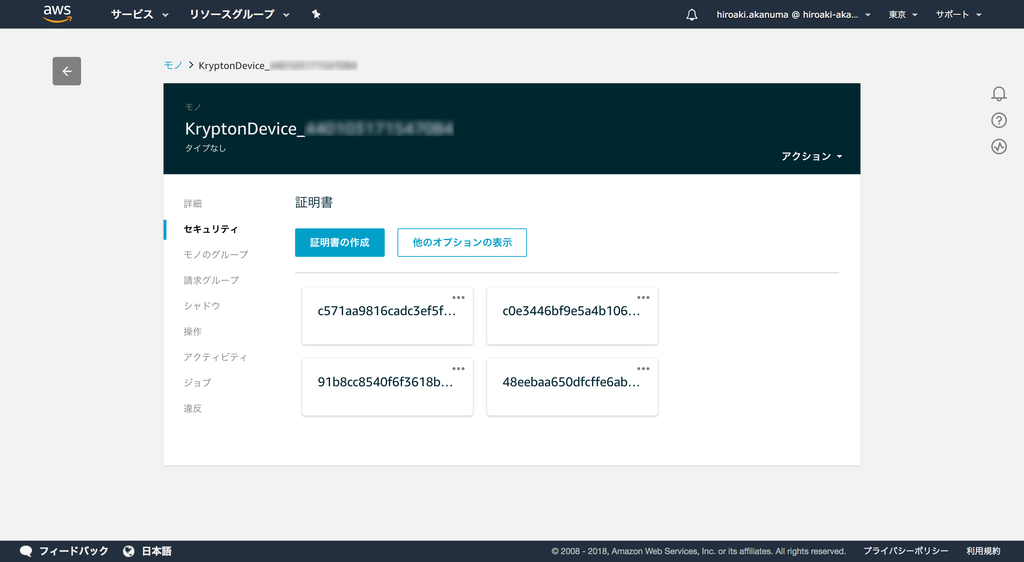Open the 請求グループ tab
This screenshot has width=1024, height=562.
point(211,280)
